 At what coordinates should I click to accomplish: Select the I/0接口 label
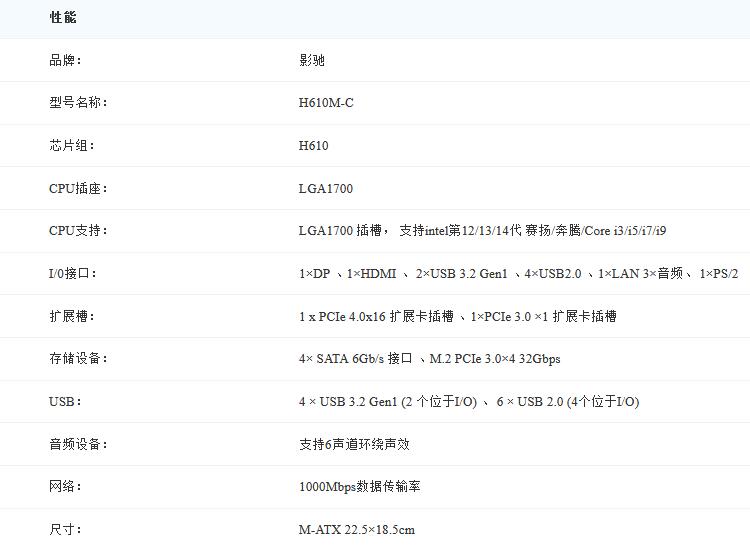pos(73,274)
